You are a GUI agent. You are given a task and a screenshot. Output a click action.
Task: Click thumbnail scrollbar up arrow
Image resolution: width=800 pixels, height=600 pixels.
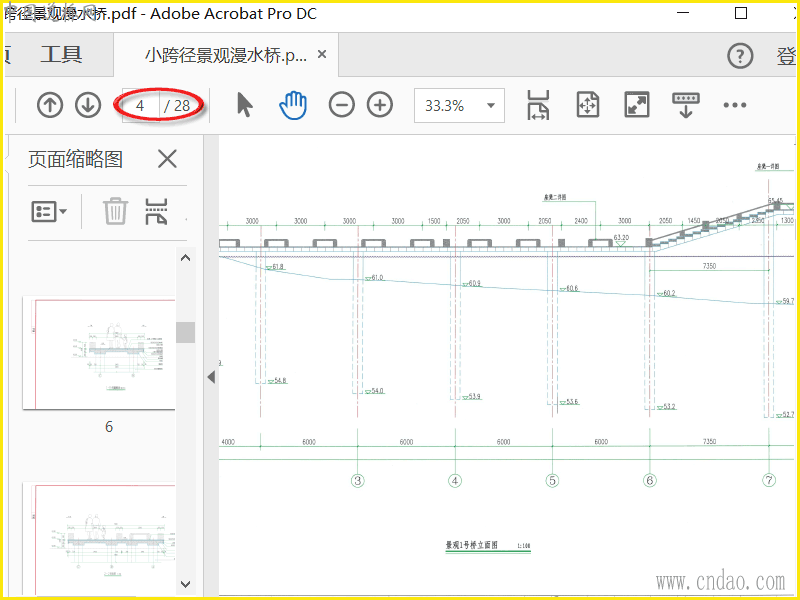[x=186, y=258]
